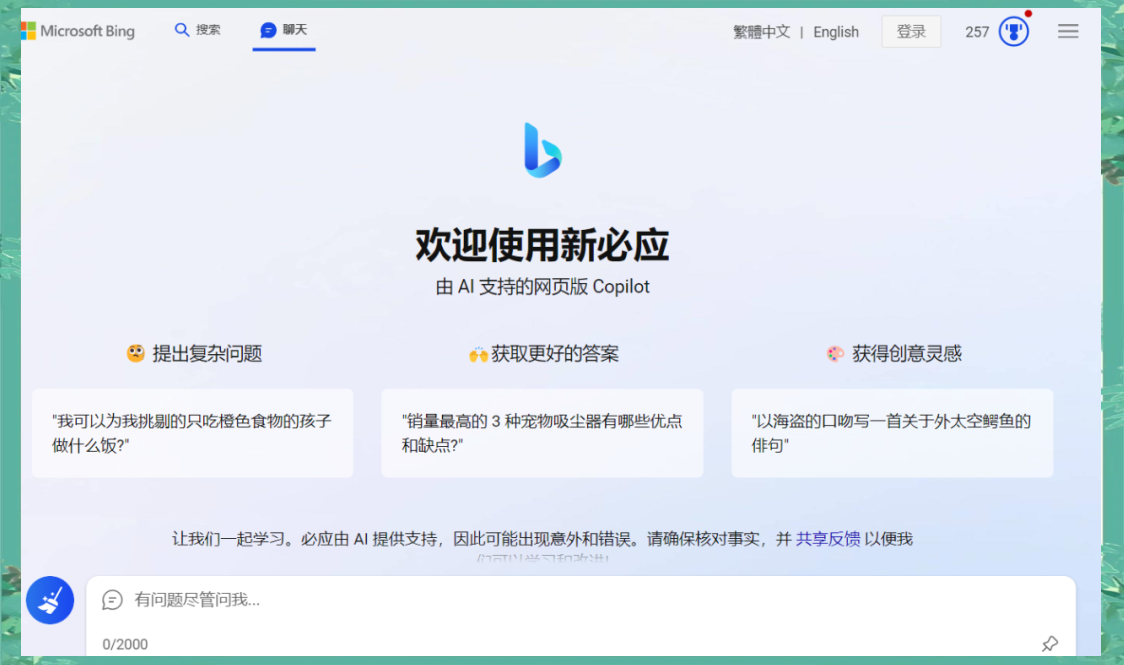The height and width of the screenshot is (665, 1124).
Task: Open the 搜索 search tab
Action: click(198, 30)
